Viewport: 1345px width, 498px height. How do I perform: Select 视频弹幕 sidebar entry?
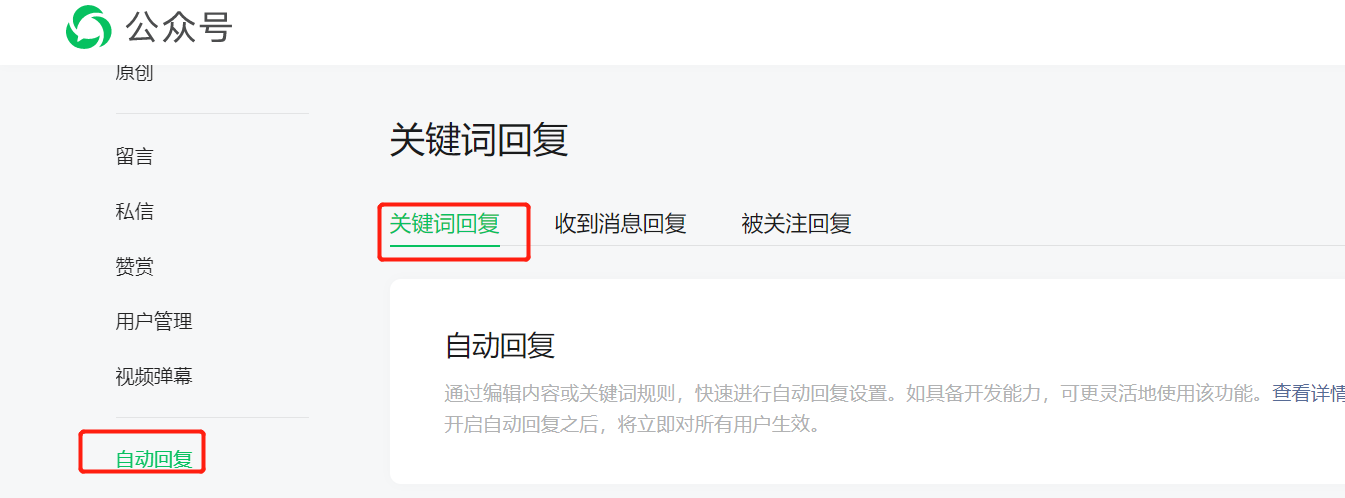154,376
